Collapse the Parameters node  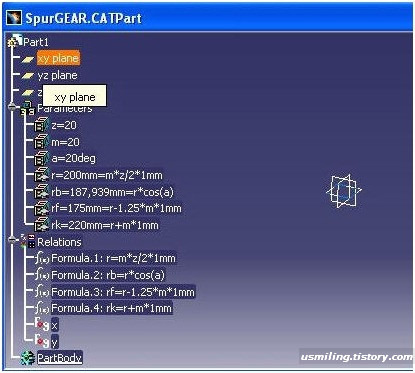(x=13, y=107)
